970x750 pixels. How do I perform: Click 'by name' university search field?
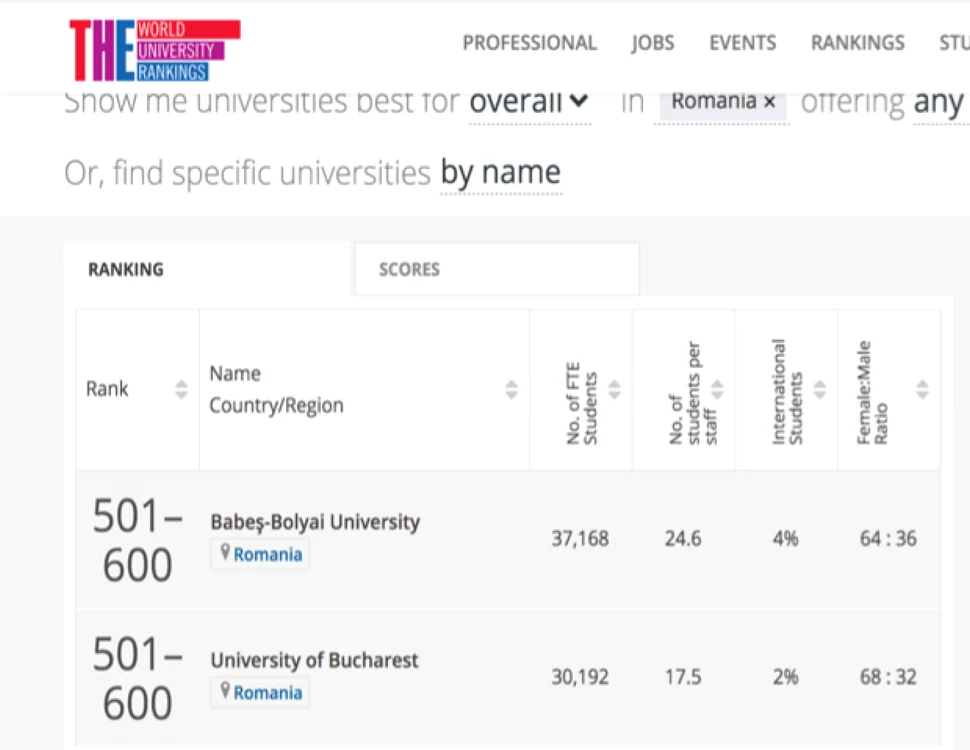(x=500, y=173)
